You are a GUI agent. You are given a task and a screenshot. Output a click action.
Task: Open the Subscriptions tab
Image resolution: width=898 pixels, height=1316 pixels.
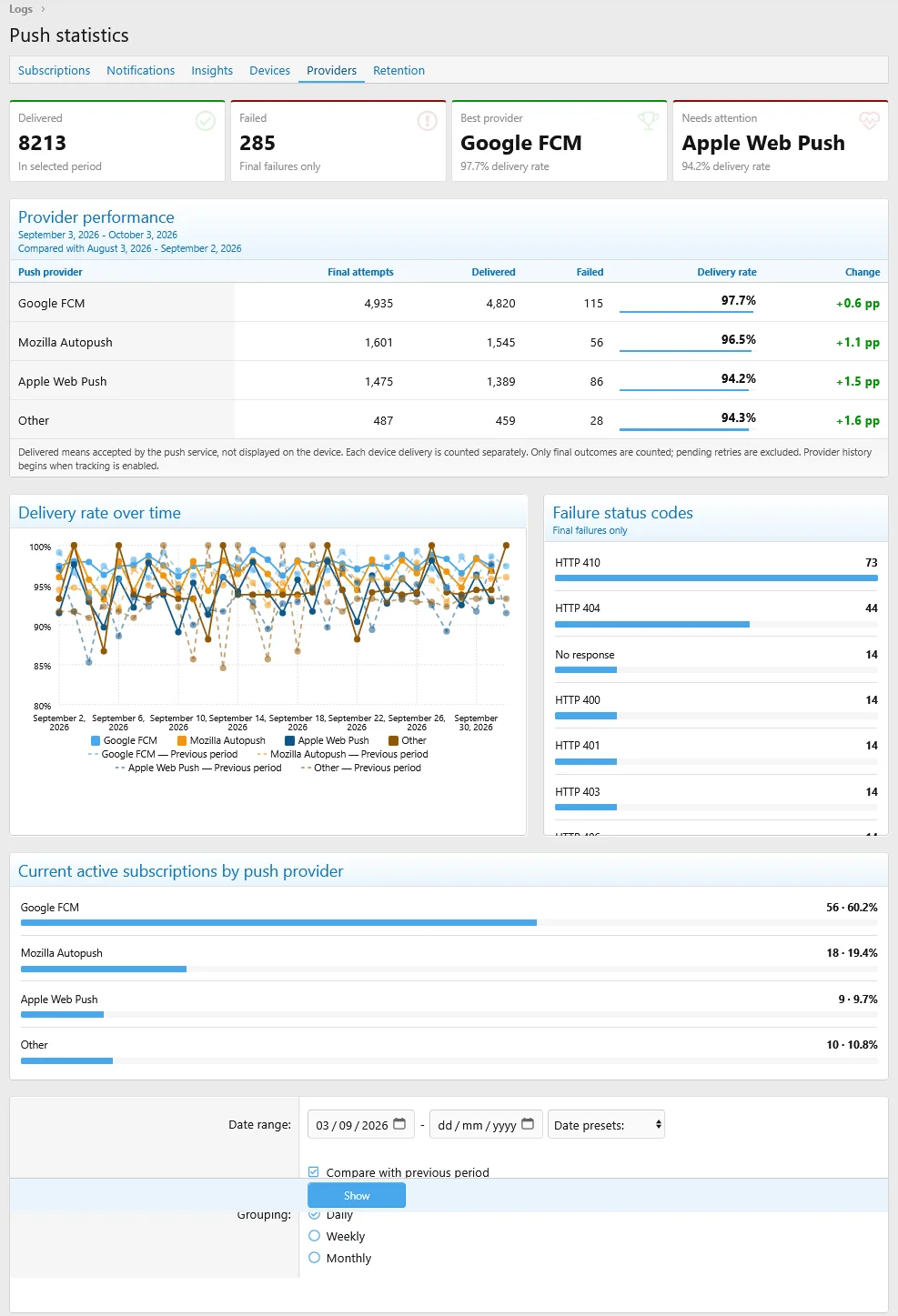(54, 70)
